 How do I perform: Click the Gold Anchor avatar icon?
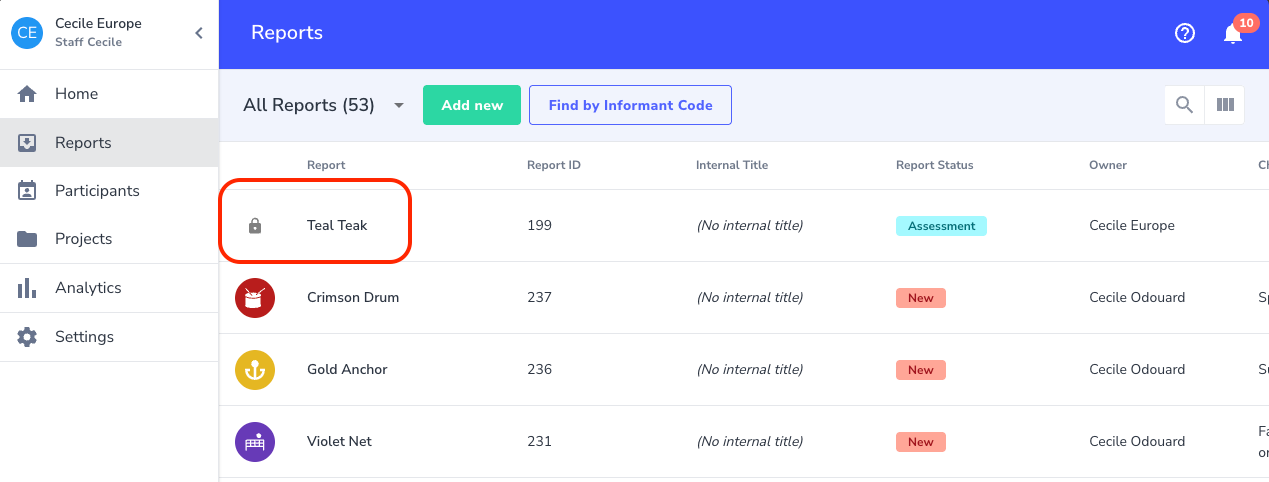(255, 370)
